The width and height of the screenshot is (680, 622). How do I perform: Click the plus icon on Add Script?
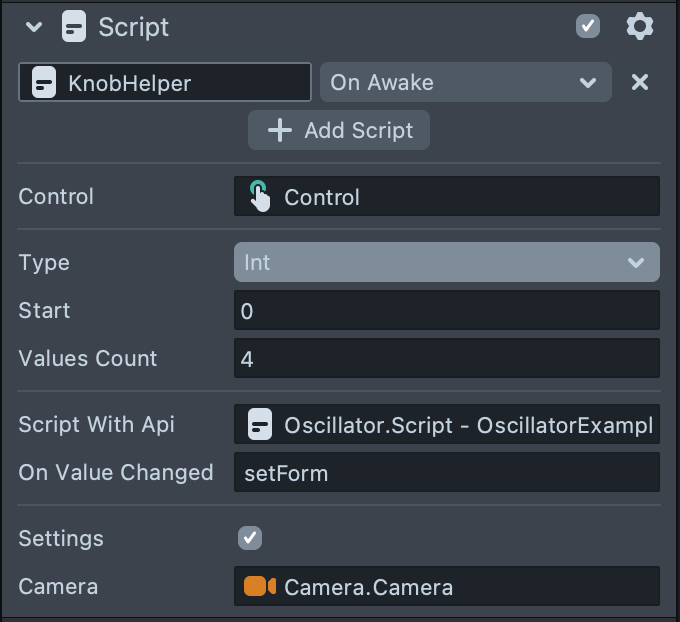(x=280, y=131)
